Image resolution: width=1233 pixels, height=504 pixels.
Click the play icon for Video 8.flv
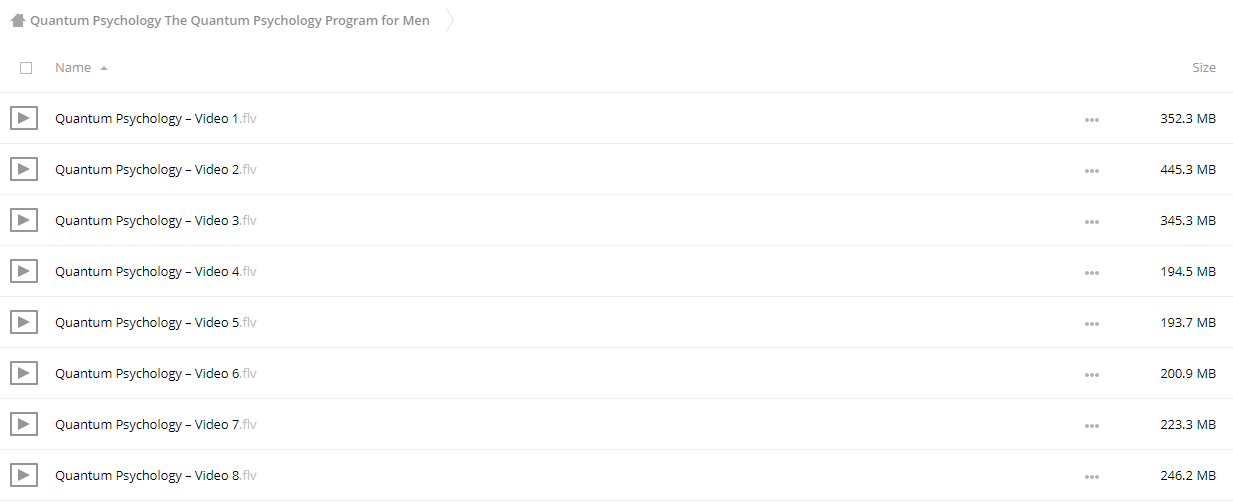click(x=24, y=475)
